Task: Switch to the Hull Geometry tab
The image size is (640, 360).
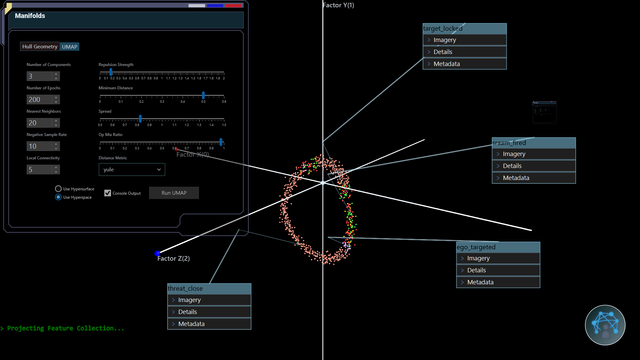Action: coord(40,47)
